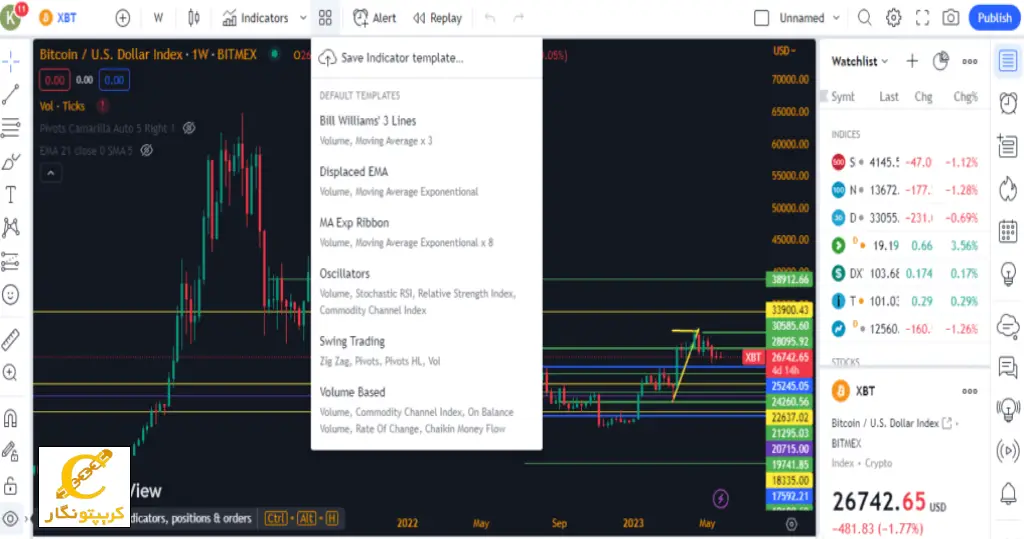
Task: Open the Watchlist panel icon in sidebar
Action: tap(1008, 61)
